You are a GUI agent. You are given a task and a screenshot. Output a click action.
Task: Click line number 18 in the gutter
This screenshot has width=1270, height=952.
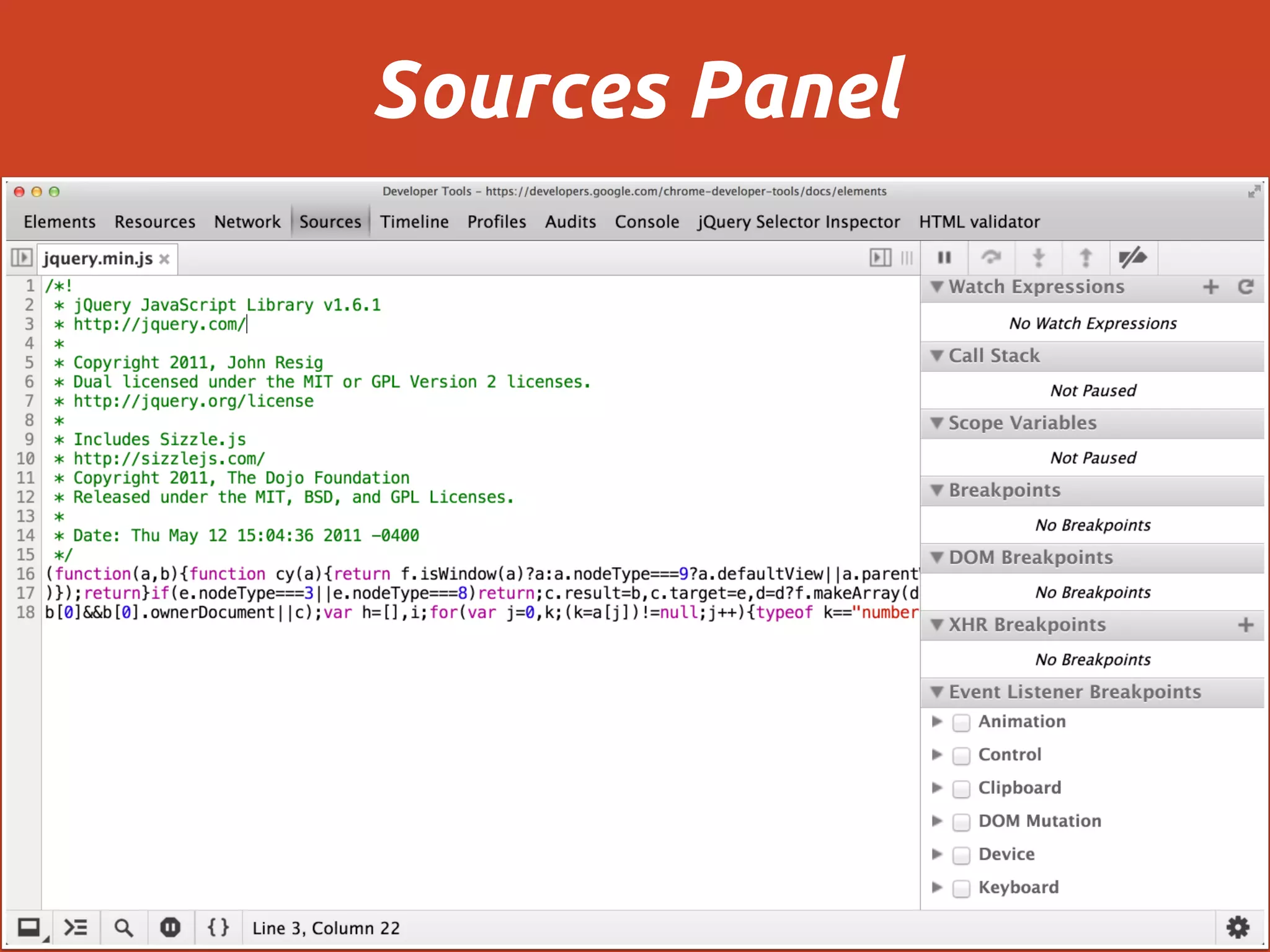(26, 612)
